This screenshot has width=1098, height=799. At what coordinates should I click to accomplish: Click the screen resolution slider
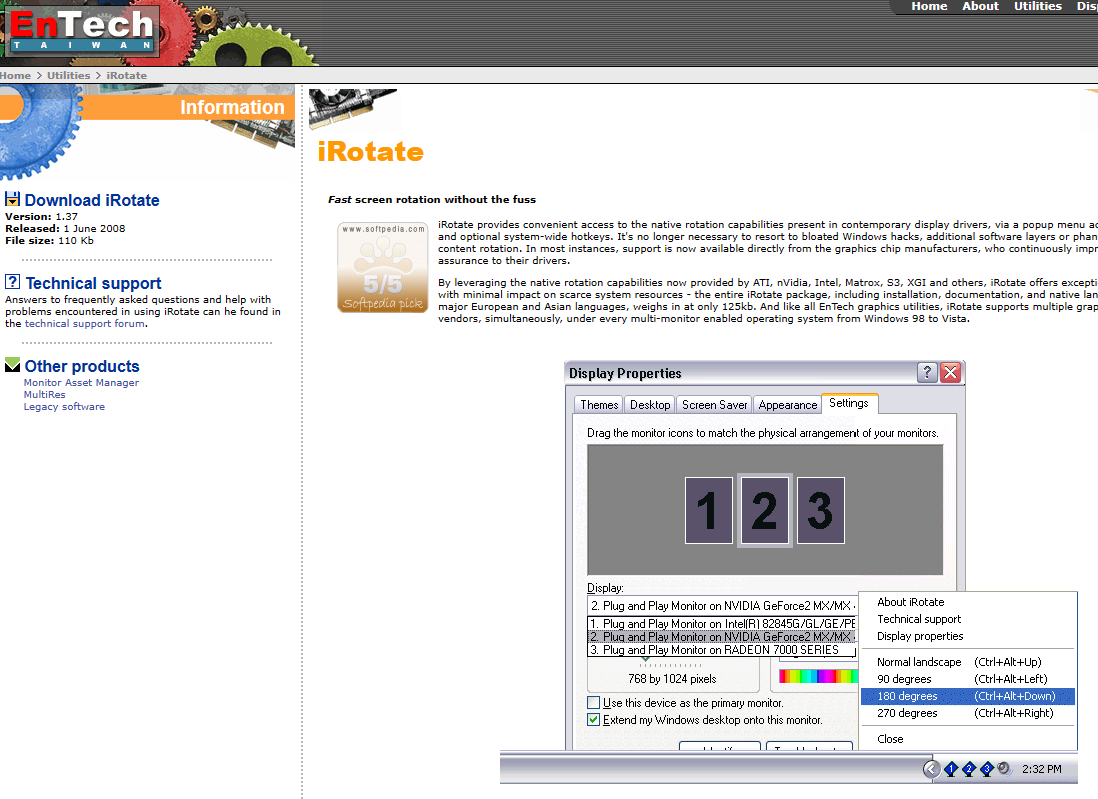click(x=670, y=663)
